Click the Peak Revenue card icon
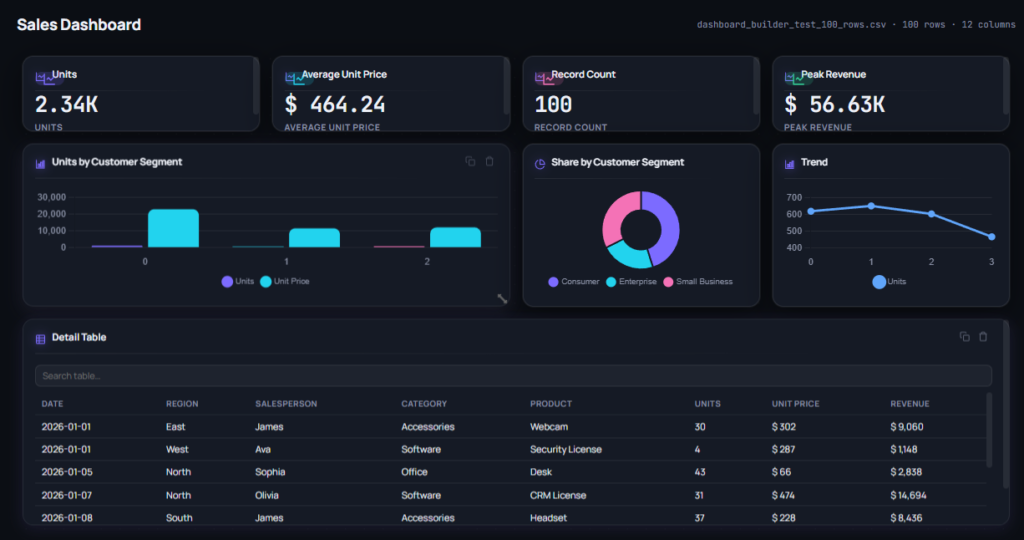The height and width of the screenshot is (540, 1024). click(x=793, y=78)
